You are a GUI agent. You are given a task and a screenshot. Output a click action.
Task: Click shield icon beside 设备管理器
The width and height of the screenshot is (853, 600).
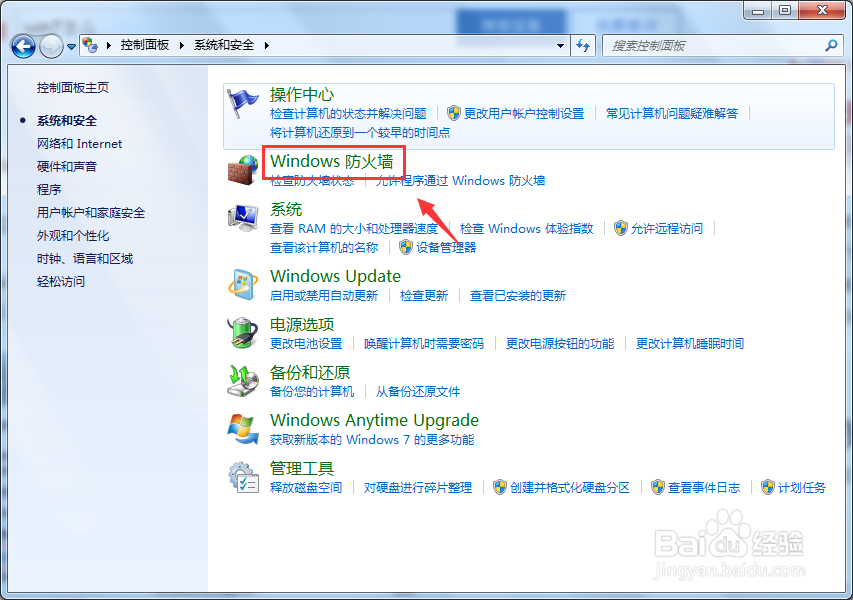point(406,248)
